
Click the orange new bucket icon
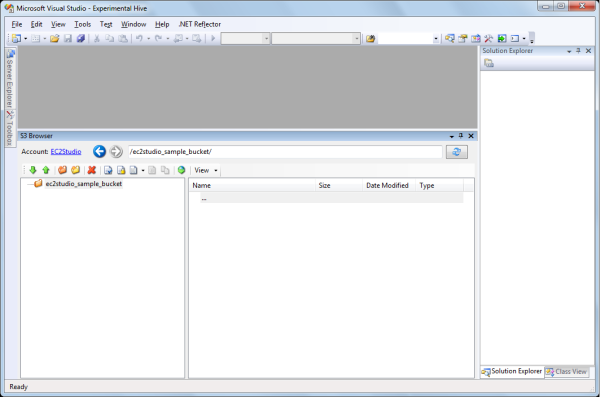tap(62, 170)
